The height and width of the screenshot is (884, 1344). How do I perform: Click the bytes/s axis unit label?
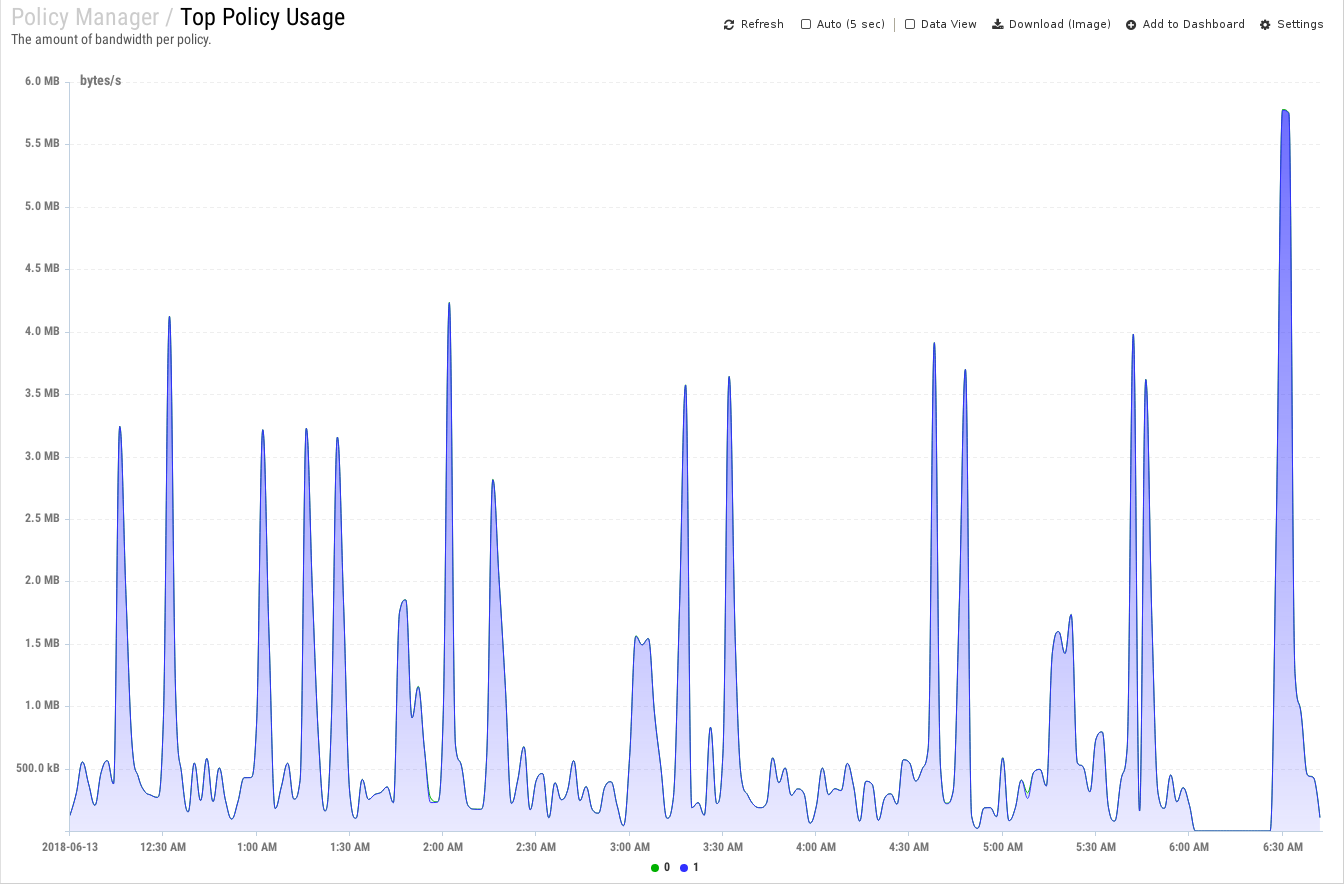(100, 81)
